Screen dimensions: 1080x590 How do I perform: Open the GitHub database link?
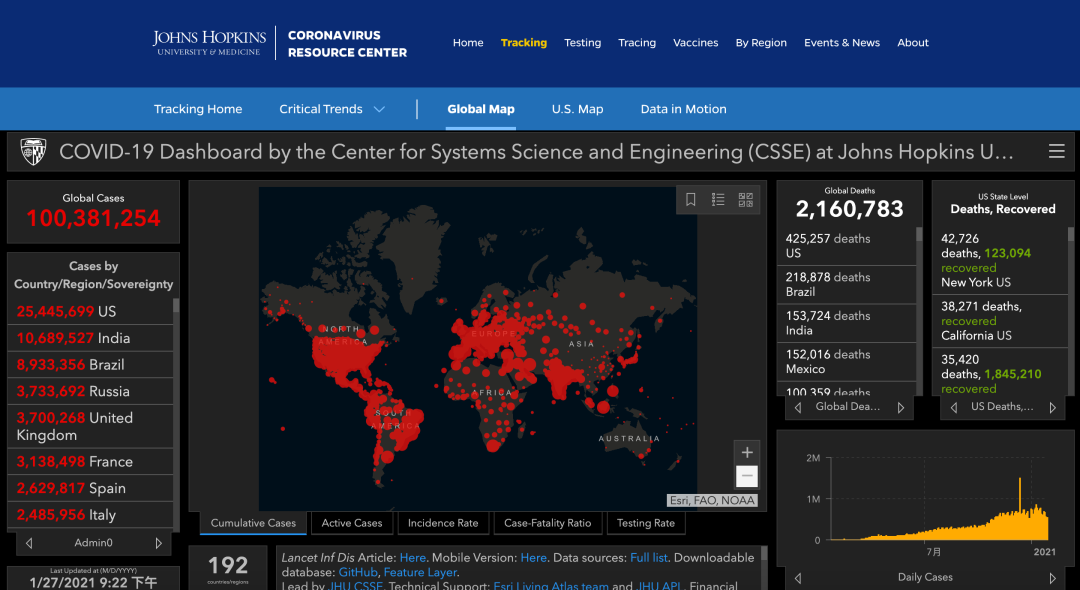(357, 572)
